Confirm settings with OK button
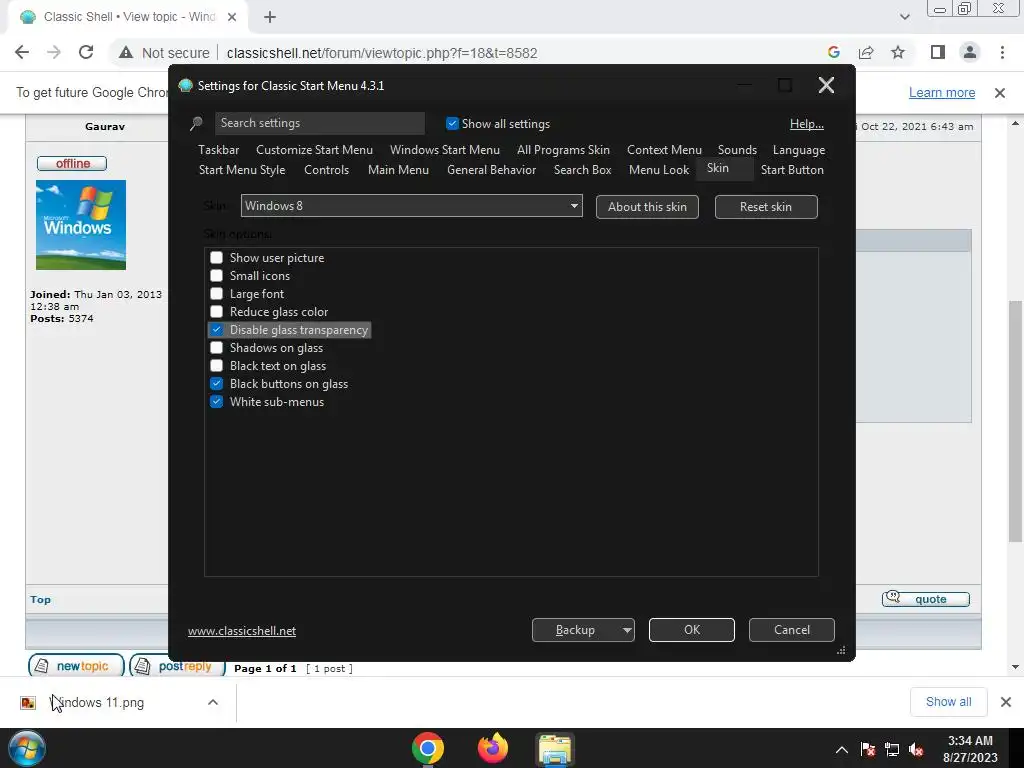 [692, 630]
